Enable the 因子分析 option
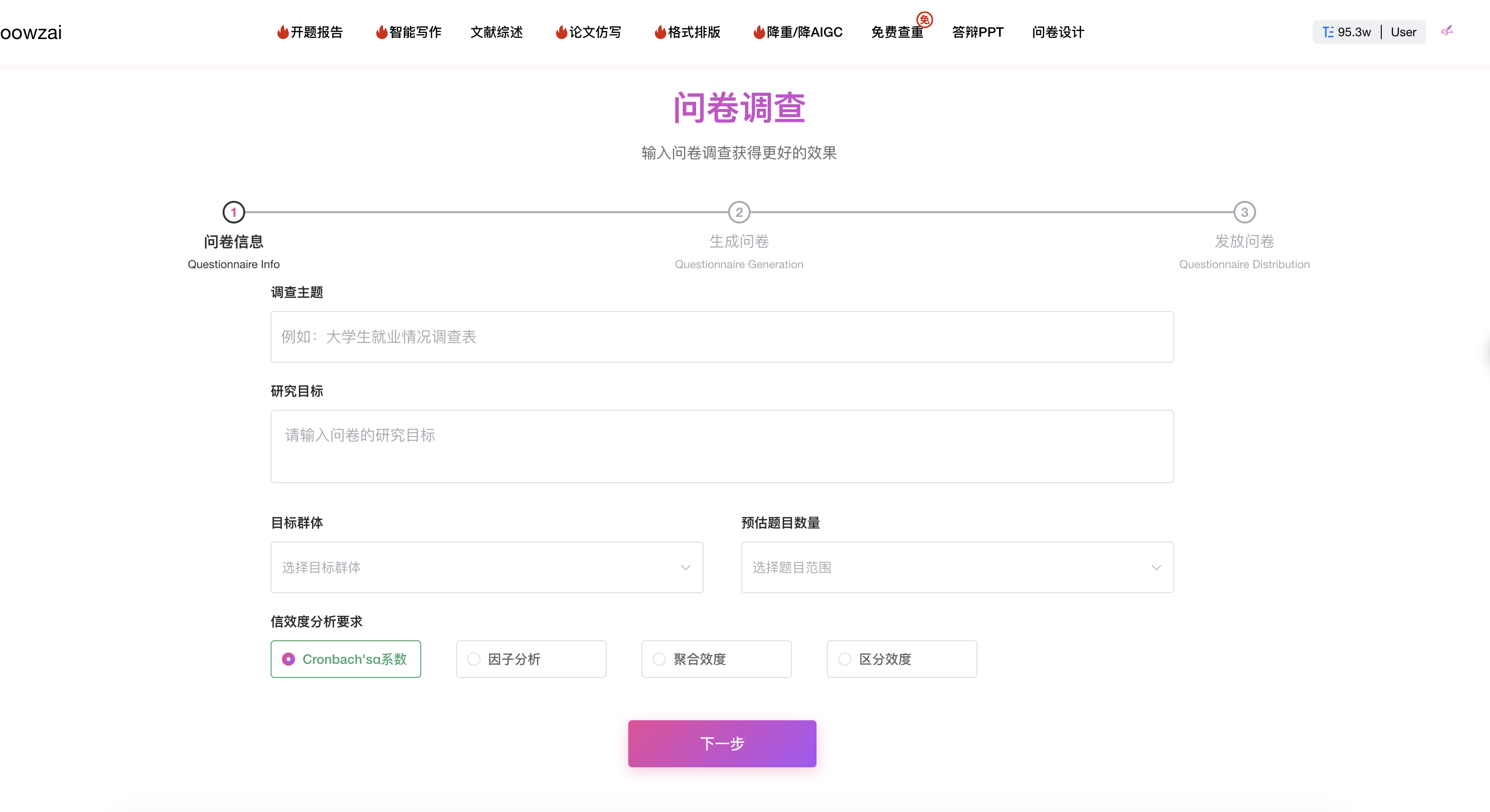1490x812 pixels. click(474, 659)
